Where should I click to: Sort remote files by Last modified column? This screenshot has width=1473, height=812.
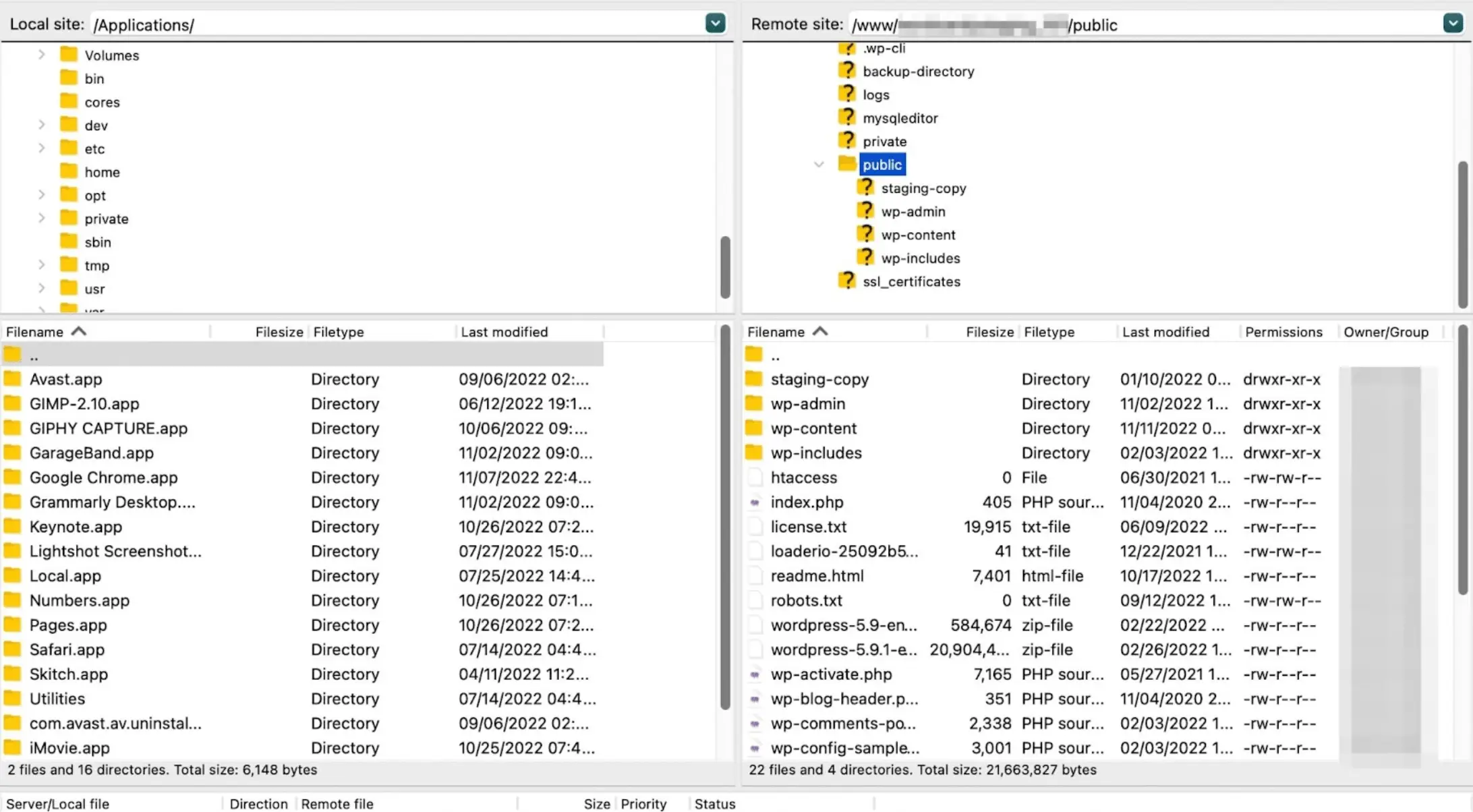coord(1165,332)
